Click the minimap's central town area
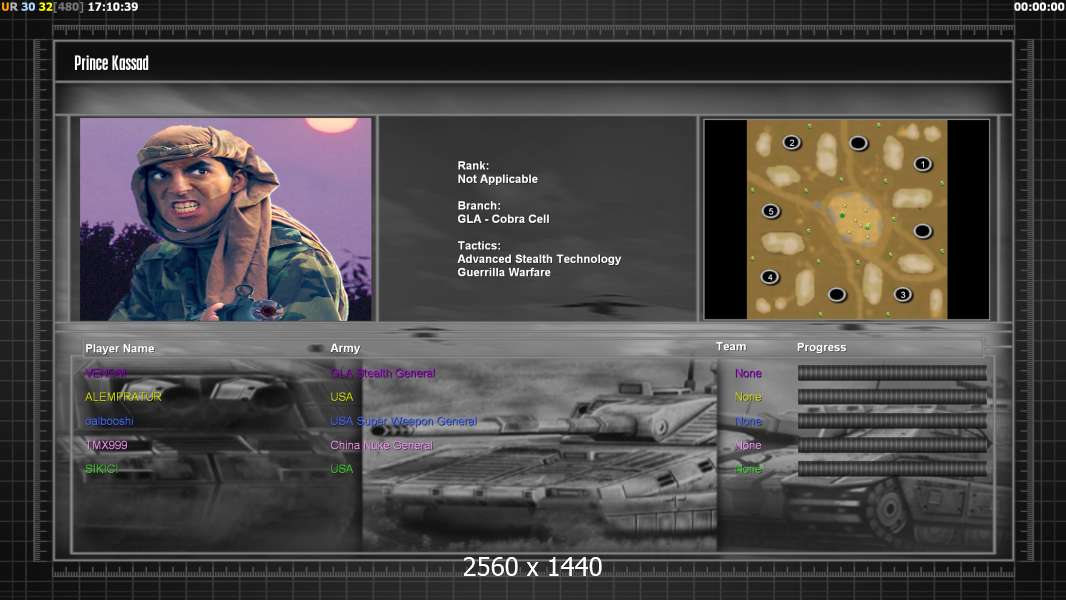Image resolution: width=1066 pixels, height=600 pixels. (855, 218)
